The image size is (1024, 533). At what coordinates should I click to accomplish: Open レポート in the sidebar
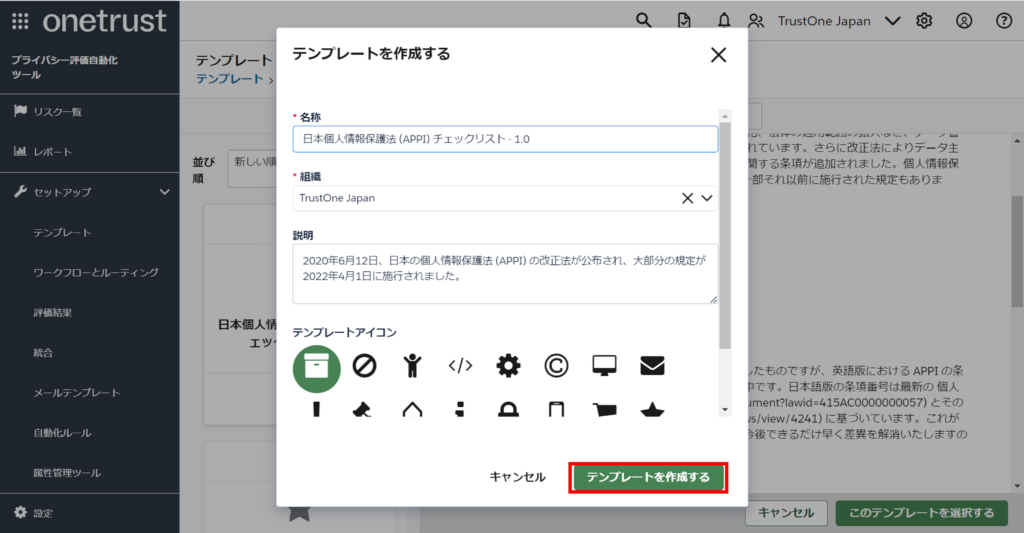click(53, 152)
